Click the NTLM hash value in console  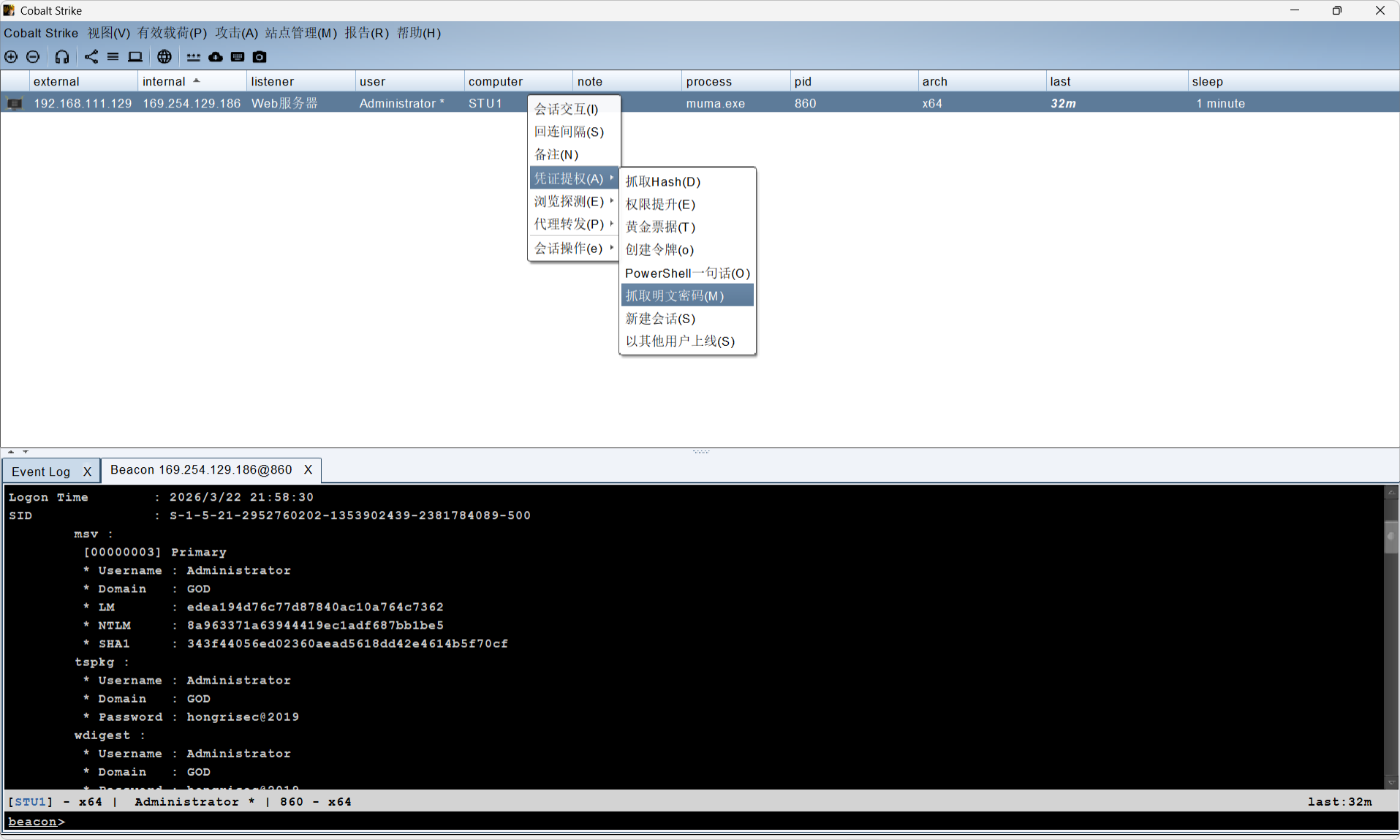click(315, 625)
